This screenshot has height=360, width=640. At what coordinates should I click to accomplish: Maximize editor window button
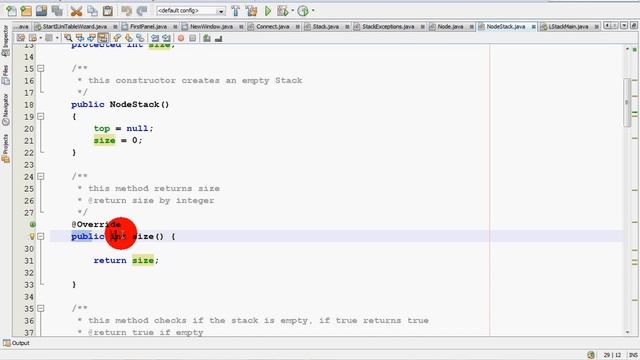[634, 26]
